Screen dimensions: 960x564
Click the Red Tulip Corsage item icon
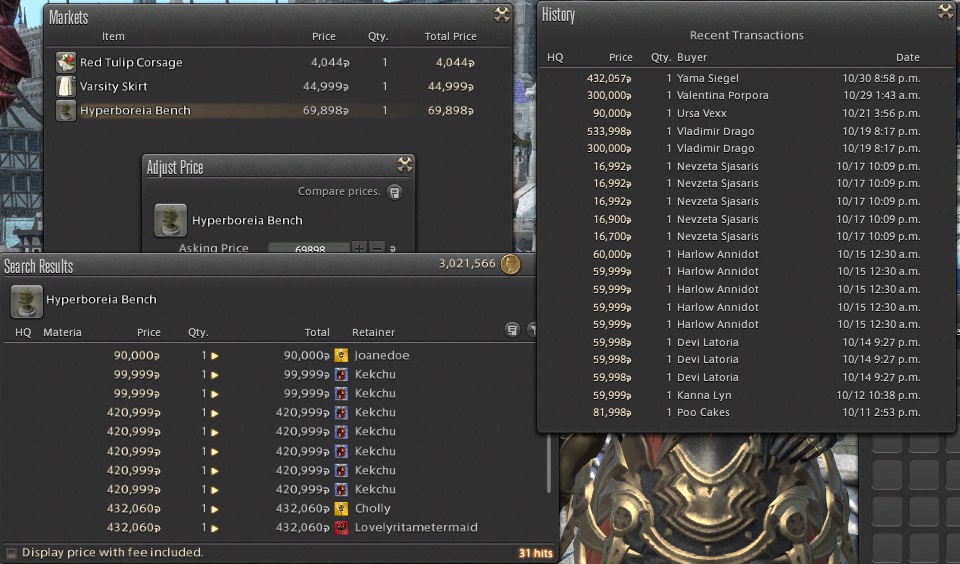pyautogui.click(x=66, y=62)
